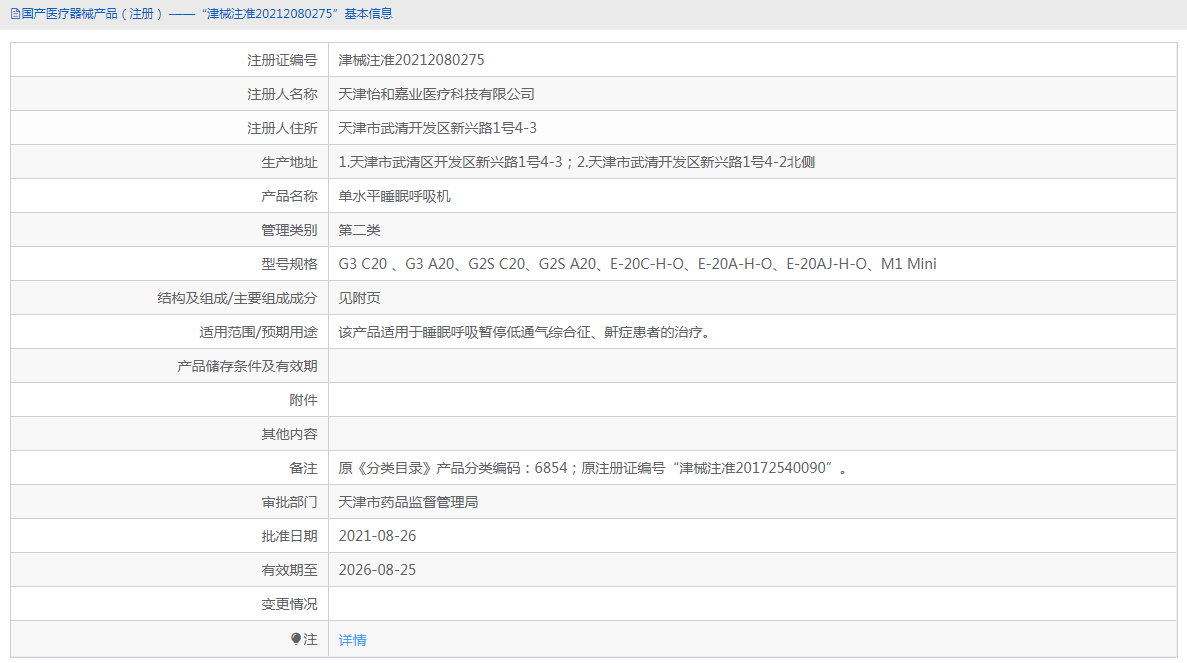Select the 审批部门 value 天津市药品监督管理局

[412, 501]
